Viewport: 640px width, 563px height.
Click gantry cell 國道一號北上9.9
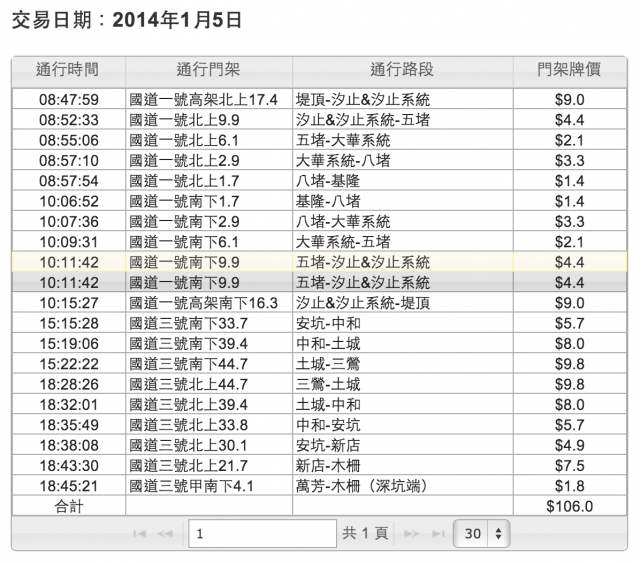pos(209,120)
